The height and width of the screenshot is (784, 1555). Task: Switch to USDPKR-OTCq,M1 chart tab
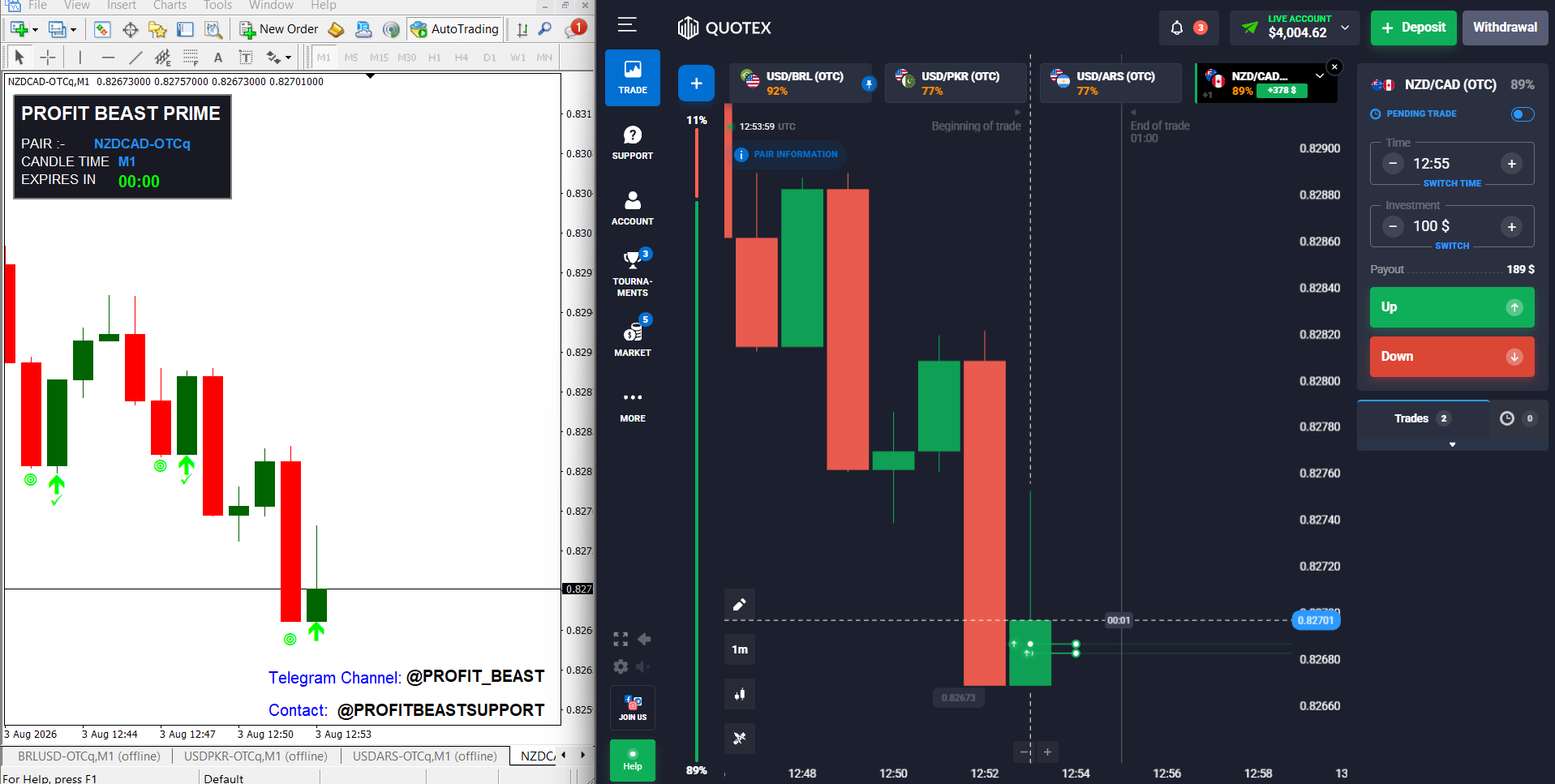pos(256,756)
